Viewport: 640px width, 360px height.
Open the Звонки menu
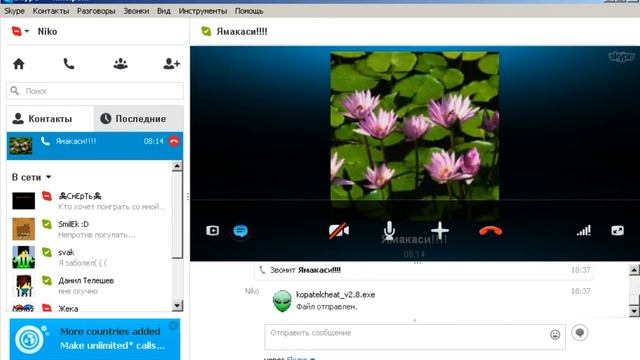point(136,11)
